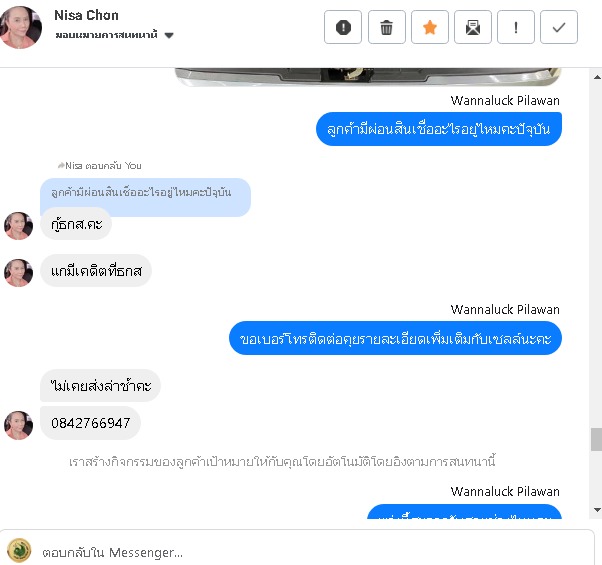Click the chat scrollbar thumb

(x=597, y=439)
